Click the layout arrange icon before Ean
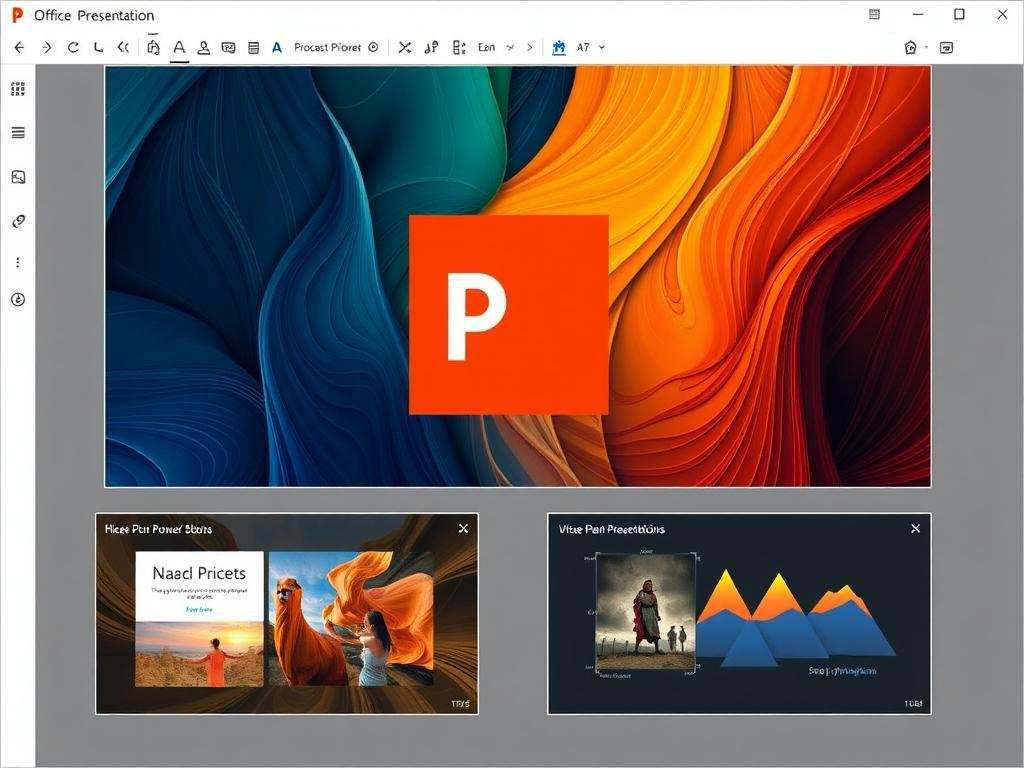The image size is (1024, 768). (459, 48)
